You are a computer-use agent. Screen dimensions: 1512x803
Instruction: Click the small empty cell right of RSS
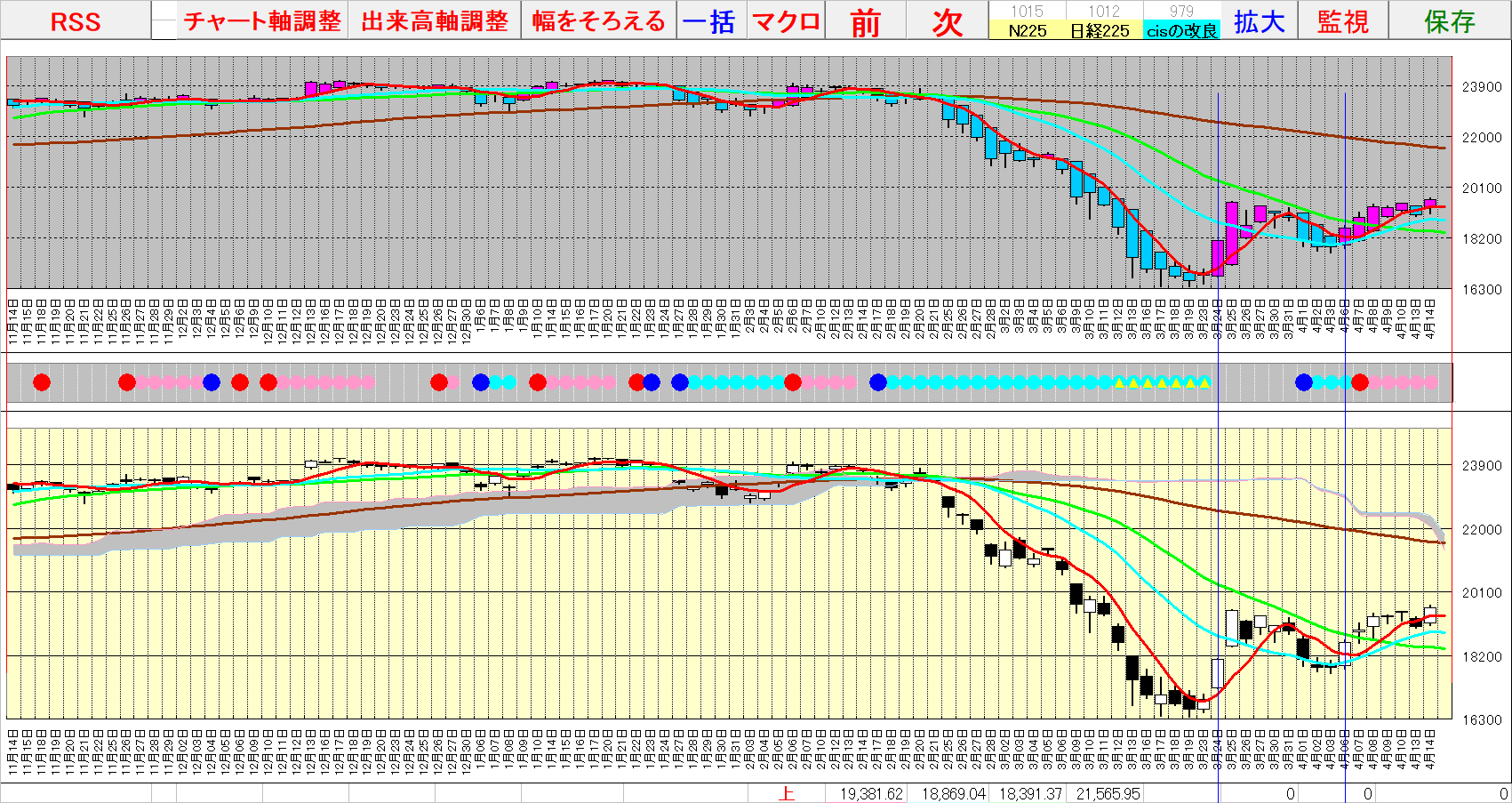click(x=164, y=21)
